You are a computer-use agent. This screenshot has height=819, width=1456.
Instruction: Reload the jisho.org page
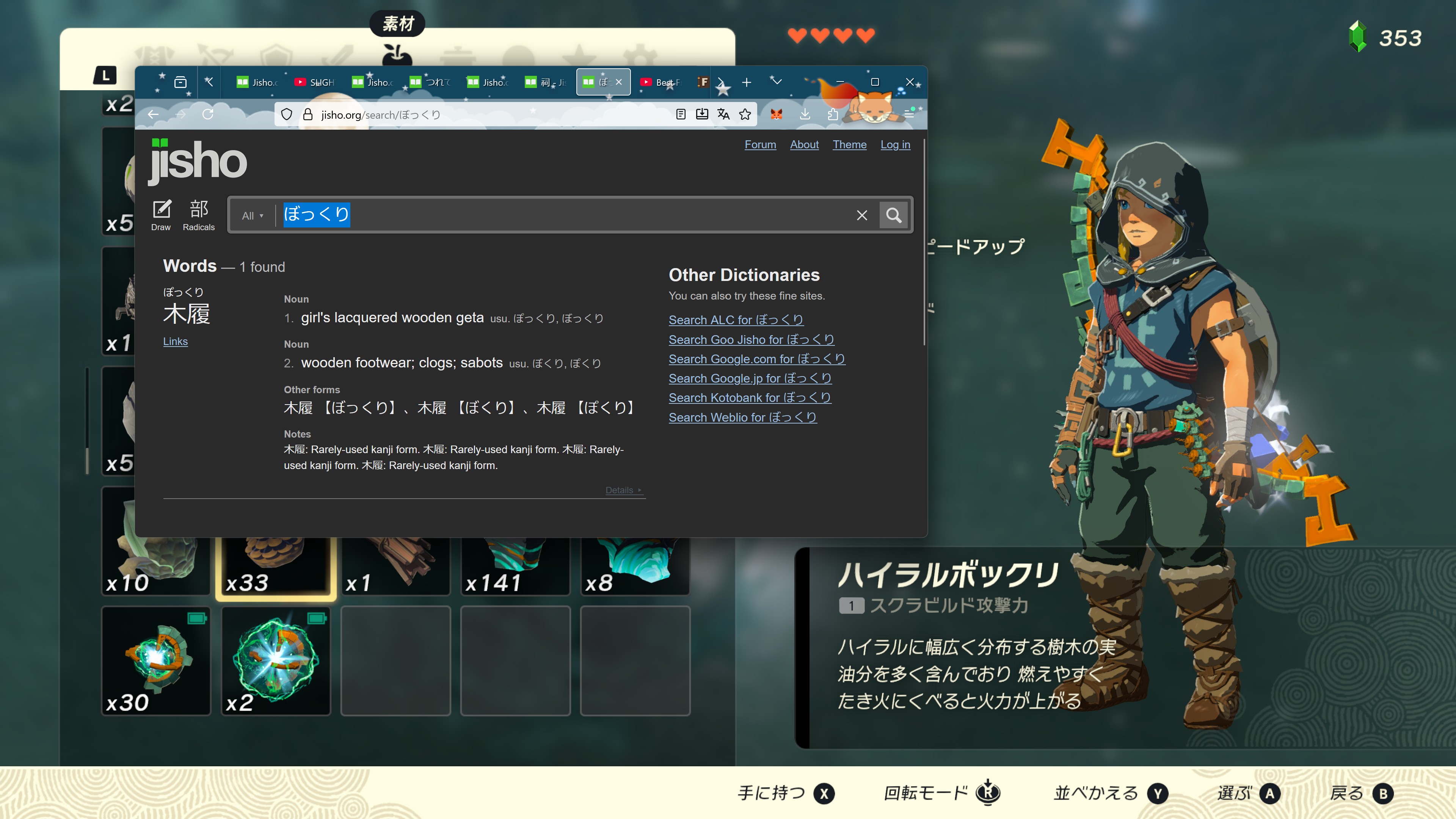click(x=207, y=115)
